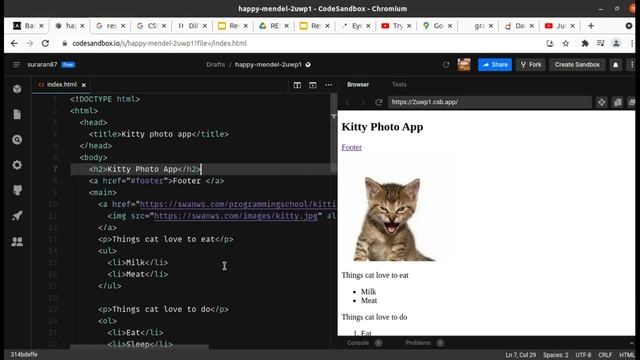Open the CodeSandbox hamburger menu

(x=16, y=64)
